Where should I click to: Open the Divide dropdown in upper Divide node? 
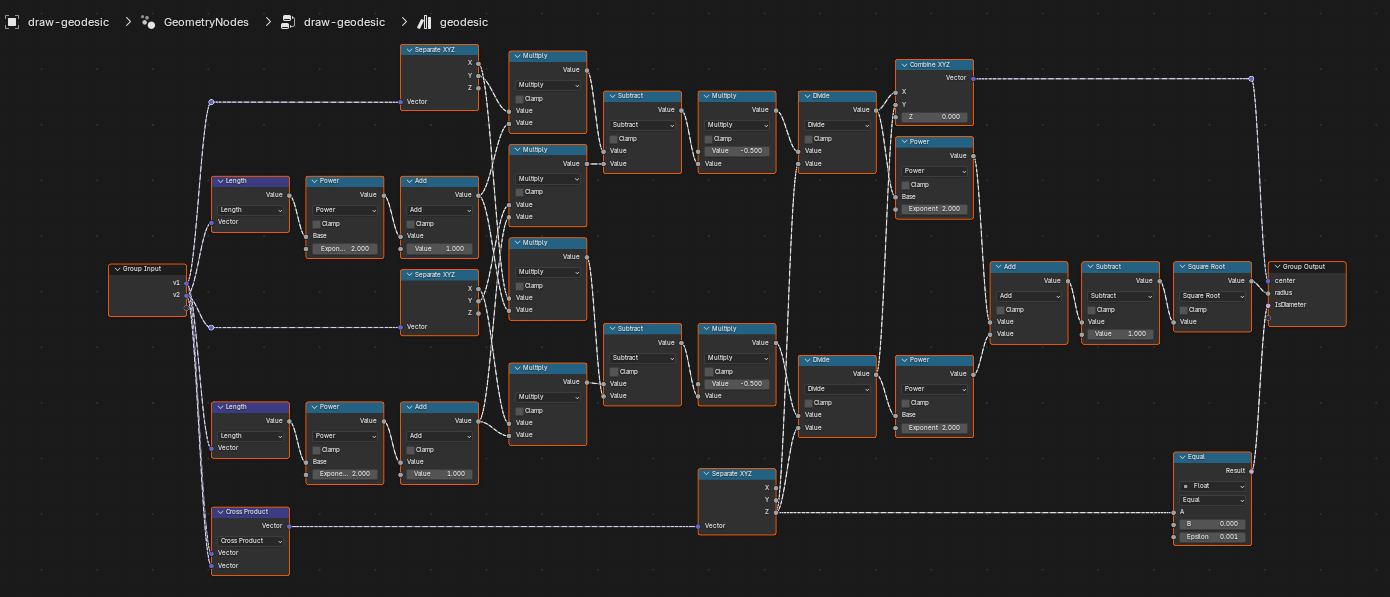coord(837,125)
